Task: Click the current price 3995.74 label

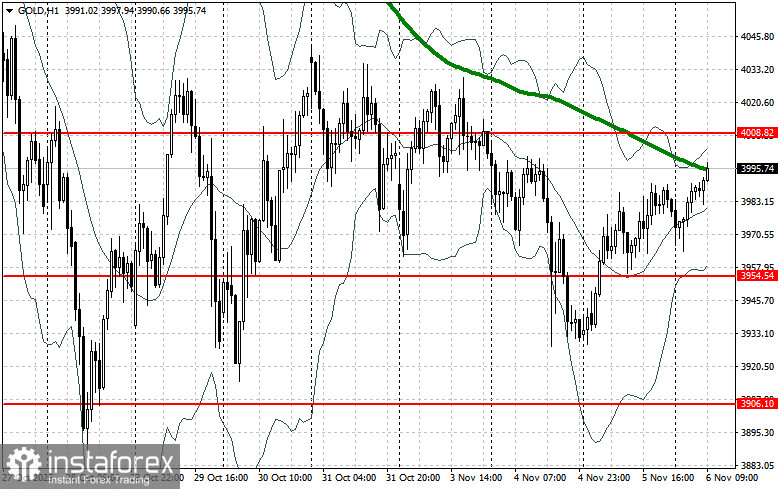Action: 757,168
